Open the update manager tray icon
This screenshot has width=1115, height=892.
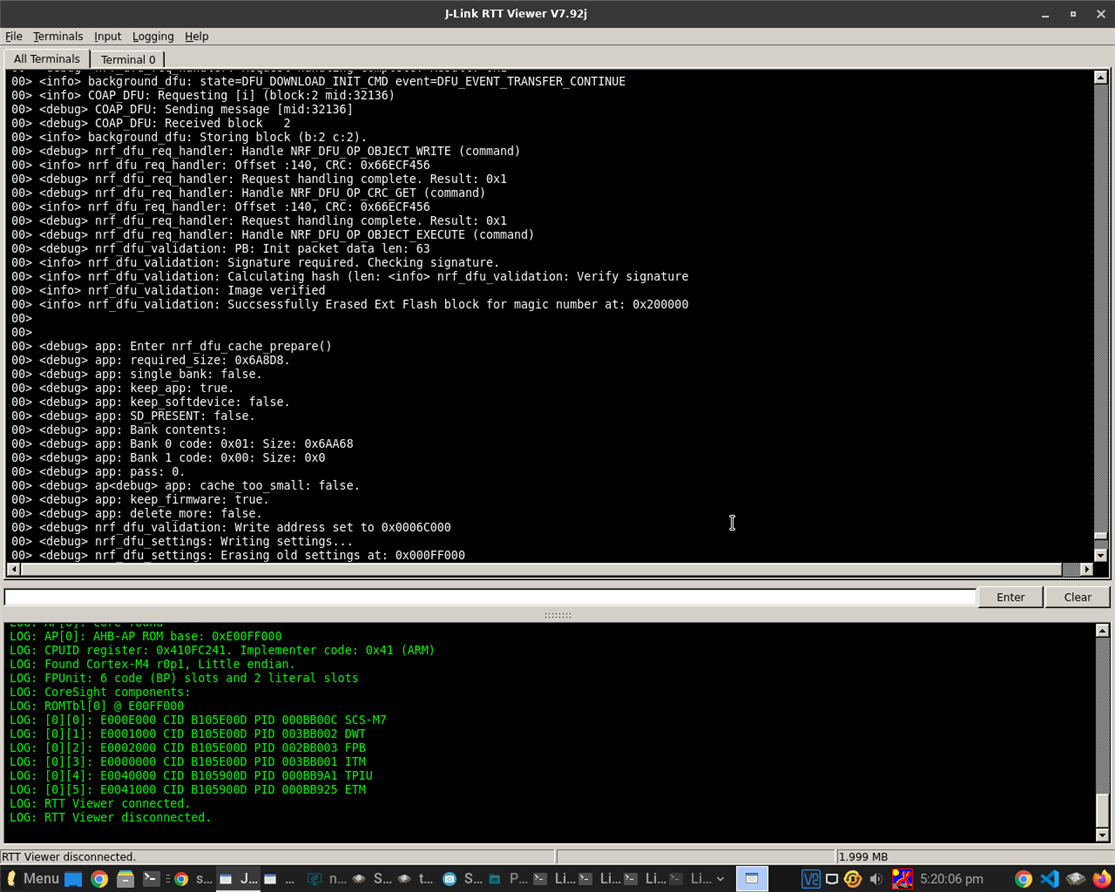[x=853, y=879]
